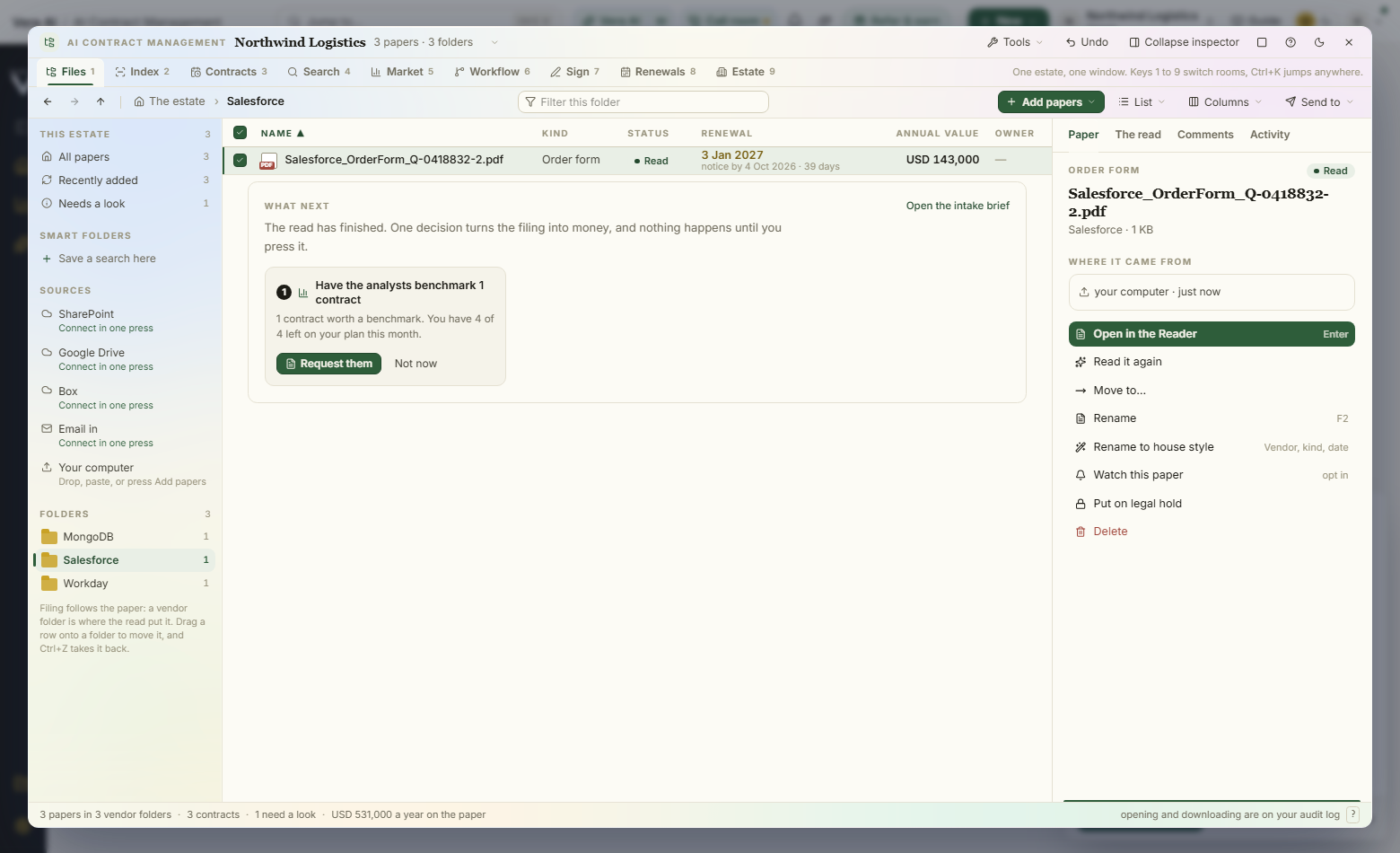The height and width of the screenshot is (853, 1400).
Task: Click Put on legal hold lock action
Action: click(1212, 504)
